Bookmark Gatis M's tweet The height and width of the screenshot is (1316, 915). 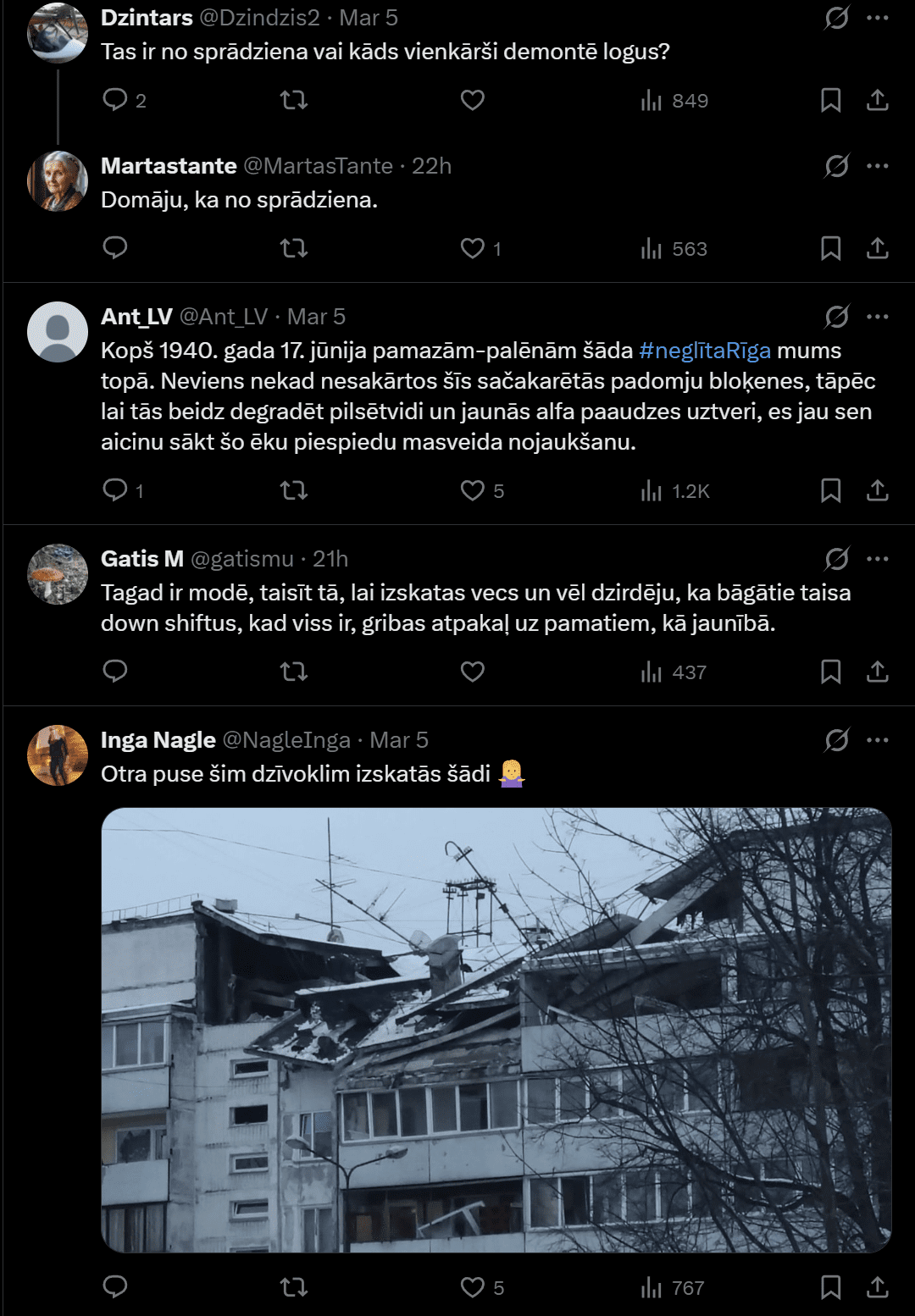[830, 672]
